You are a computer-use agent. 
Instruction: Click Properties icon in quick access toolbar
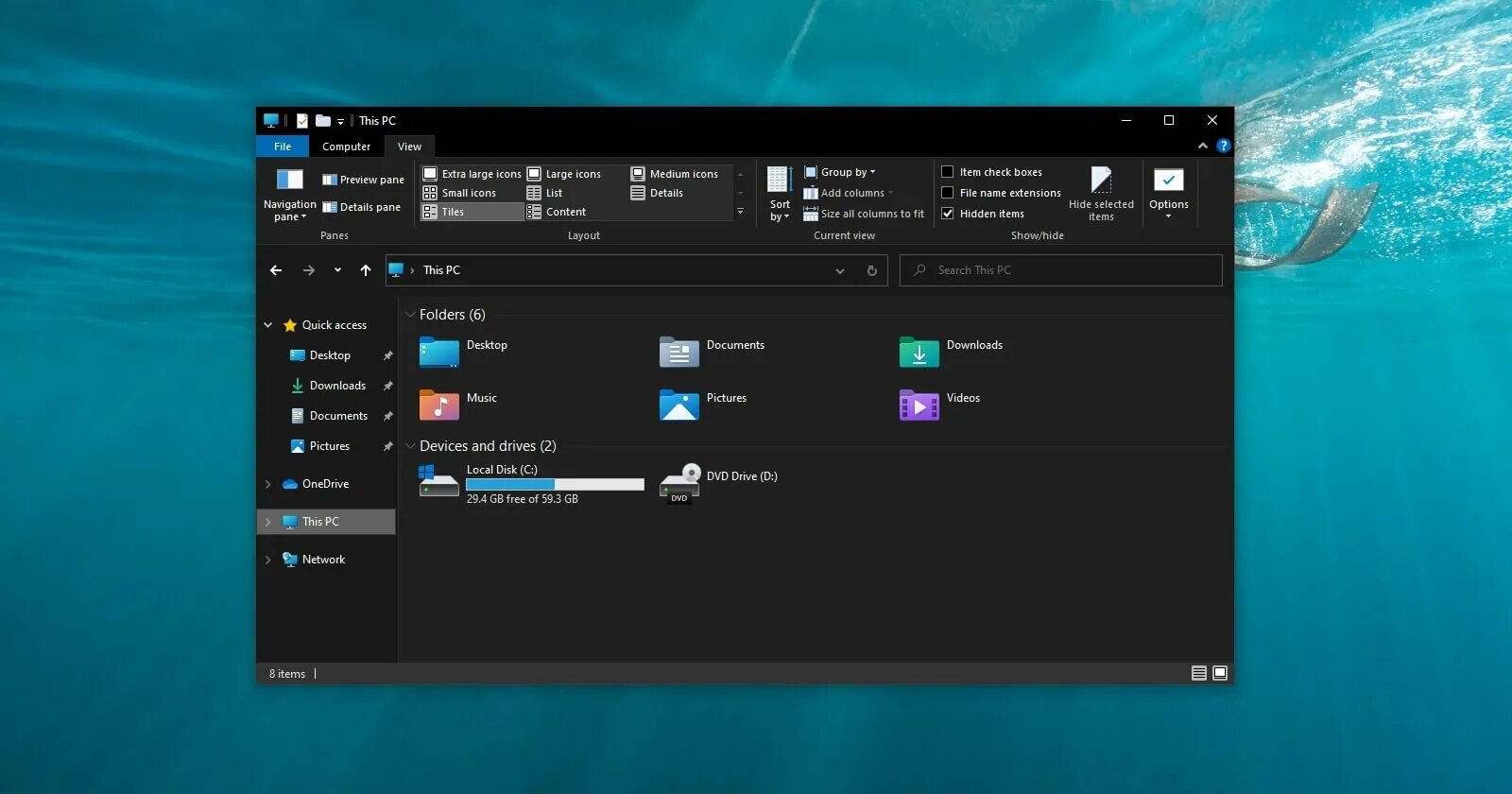(302, 121)
